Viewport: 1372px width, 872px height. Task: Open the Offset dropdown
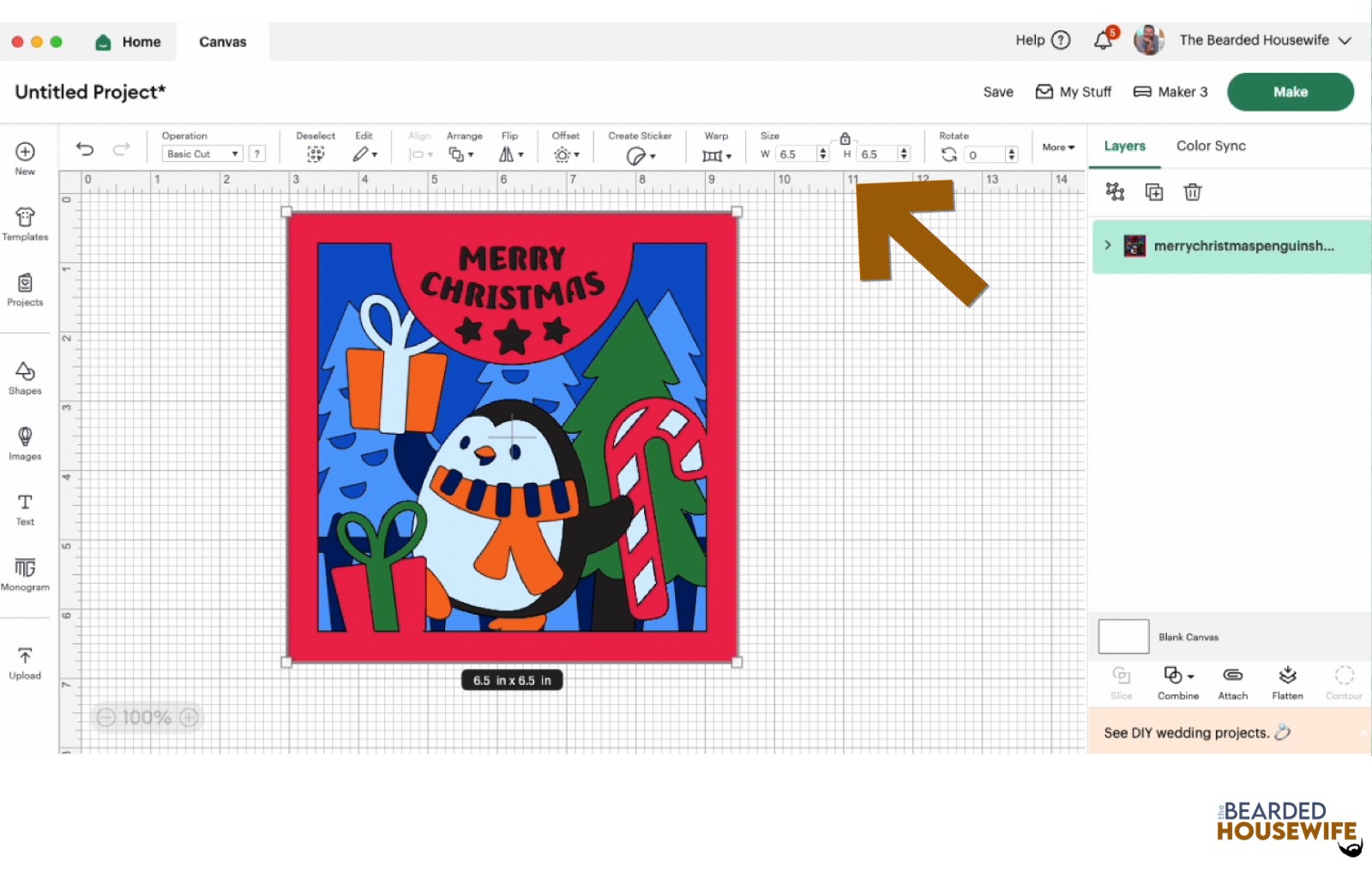(x=566, y=154)
